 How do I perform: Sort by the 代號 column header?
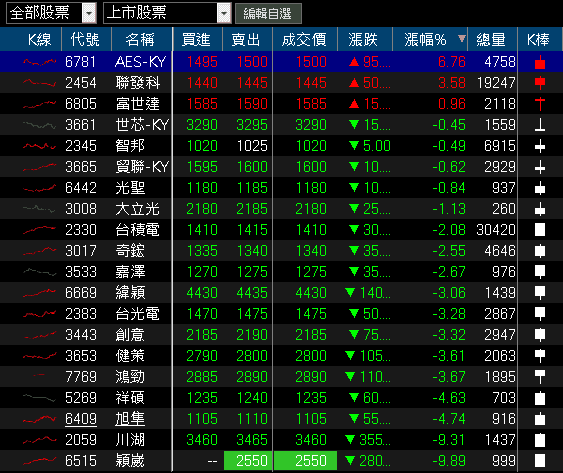[85, 40]
